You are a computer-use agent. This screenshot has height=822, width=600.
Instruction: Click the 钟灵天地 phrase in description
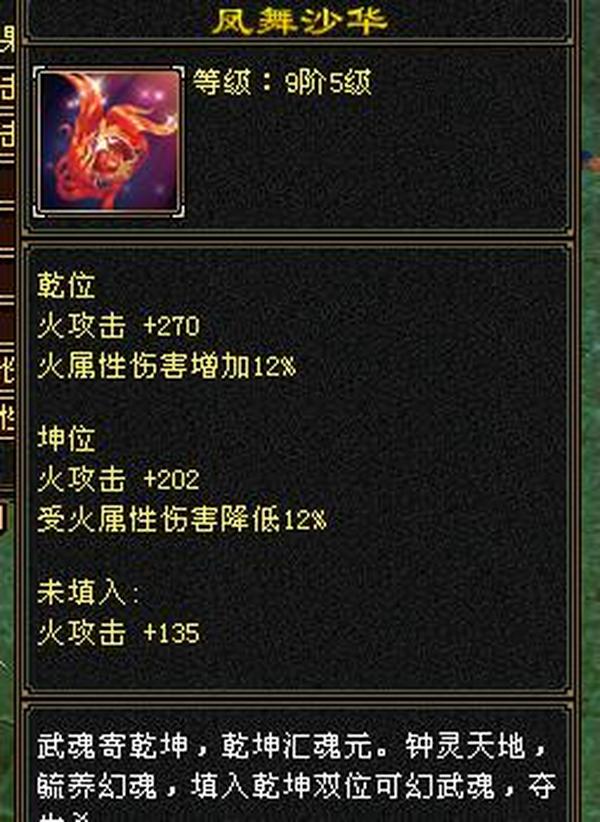(x=464, y=747)
